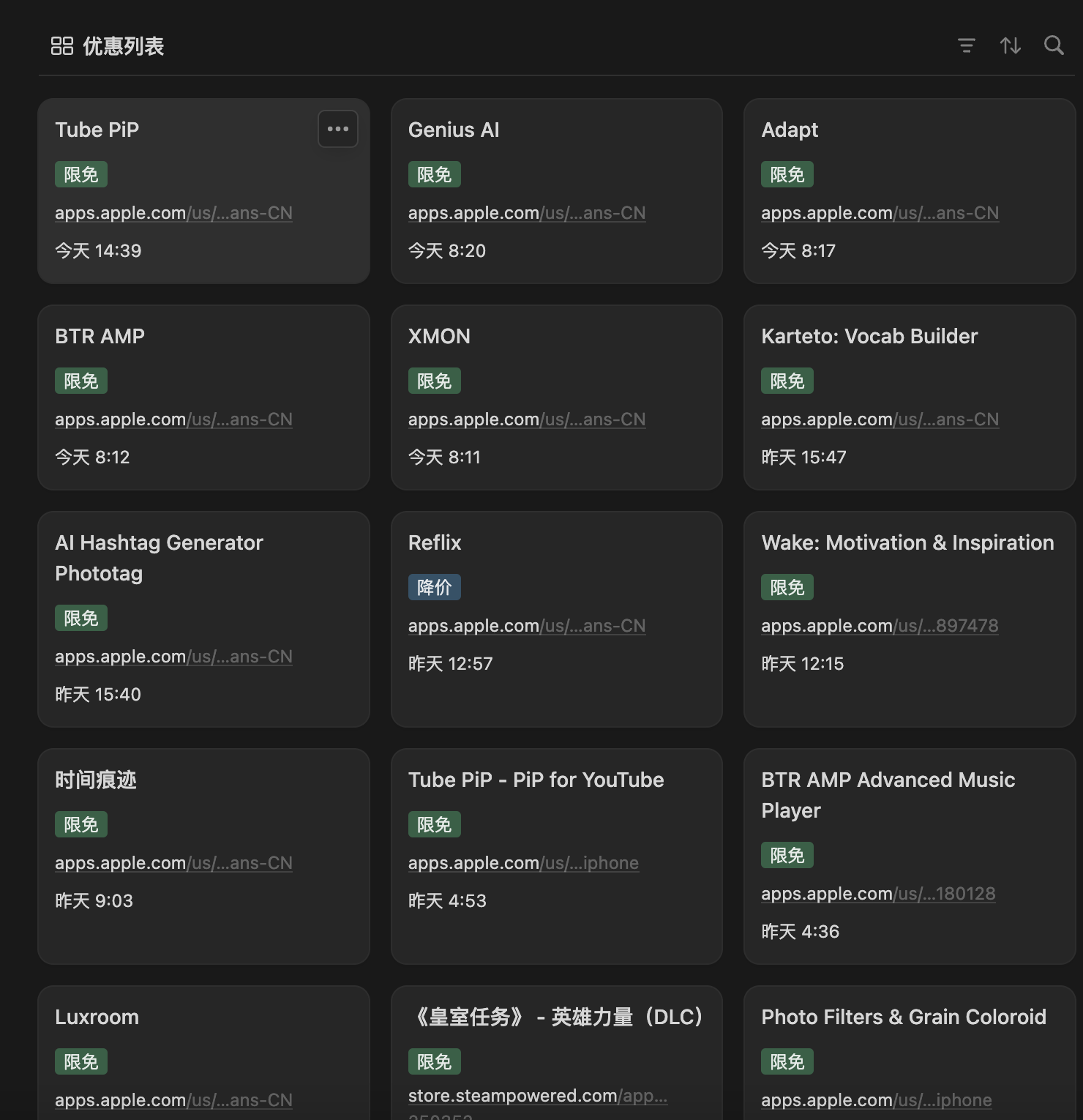Click the 昨天 12:15 timestamp
1083x1120 pixels.
[x=803, y=664]
